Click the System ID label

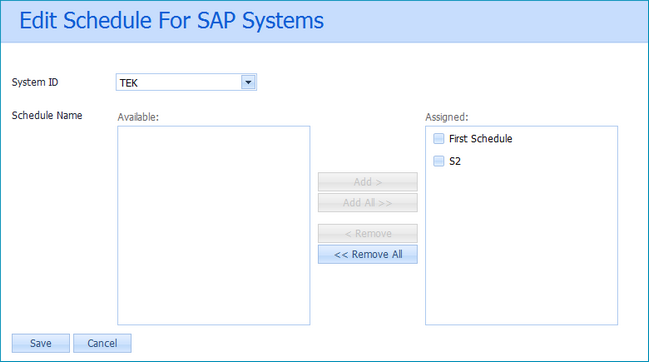click(35, 82)
